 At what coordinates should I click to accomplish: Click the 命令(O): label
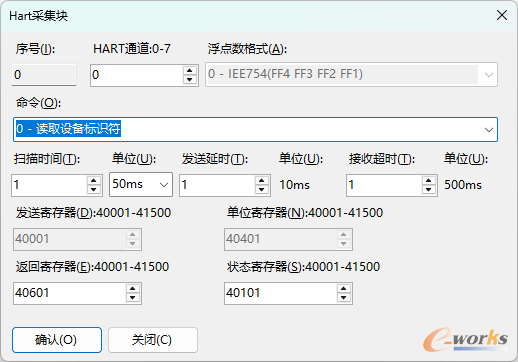(x=38, y=103)
